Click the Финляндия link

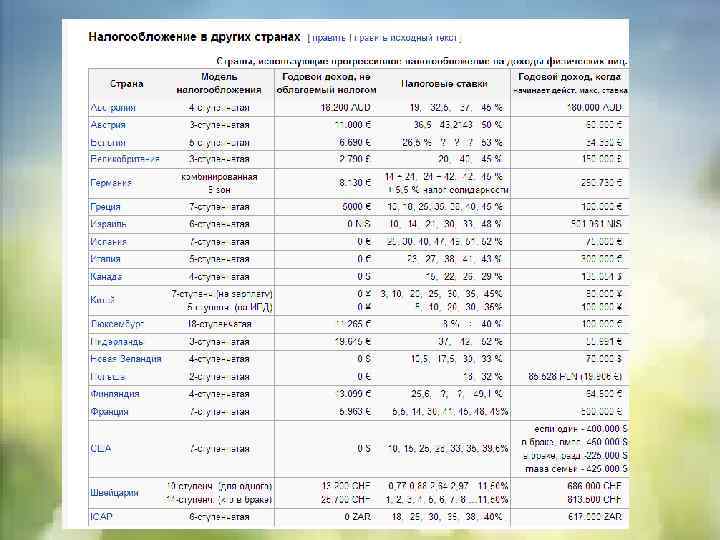point(115,394)
